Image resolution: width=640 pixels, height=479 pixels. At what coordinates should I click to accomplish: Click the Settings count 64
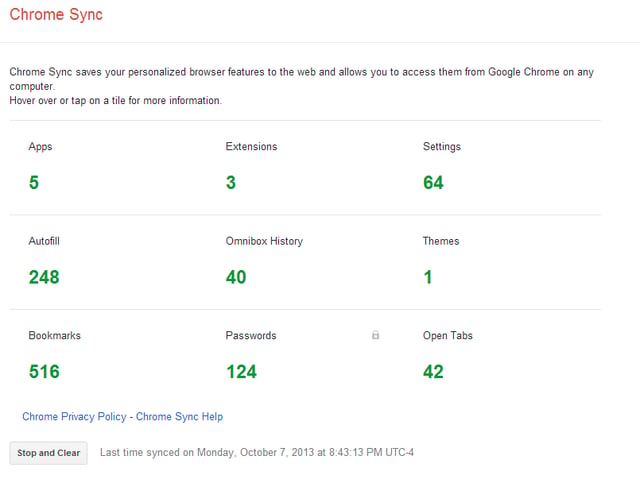[x=433, y=182]
